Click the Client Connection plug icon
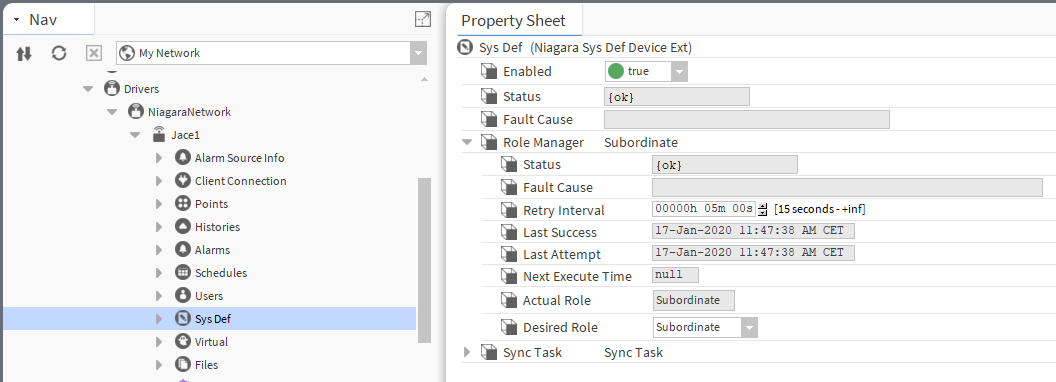The width and height of the screenshot is (1056, 382). click(x=183, y=181)
